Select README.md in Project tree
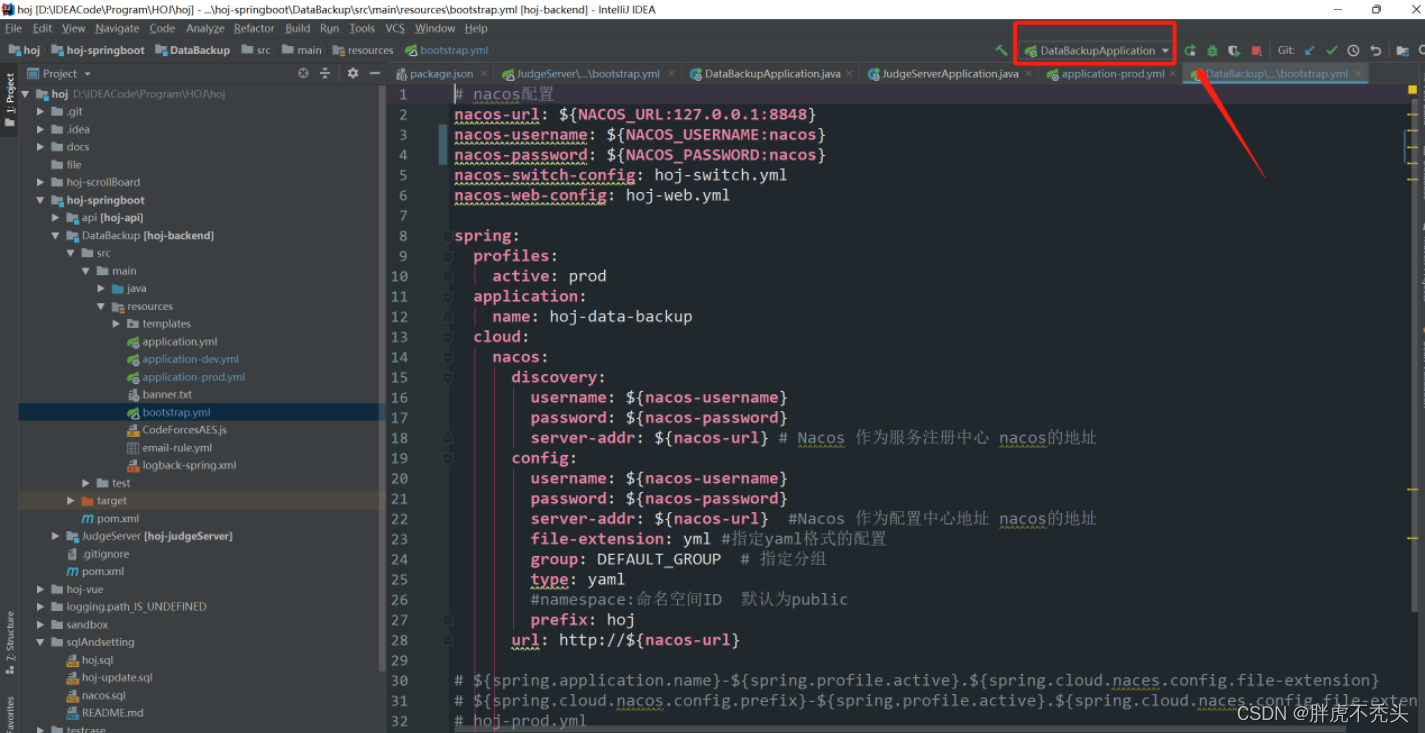Image resolution: width=1425 pixels, height=733 pixels. 104,713
